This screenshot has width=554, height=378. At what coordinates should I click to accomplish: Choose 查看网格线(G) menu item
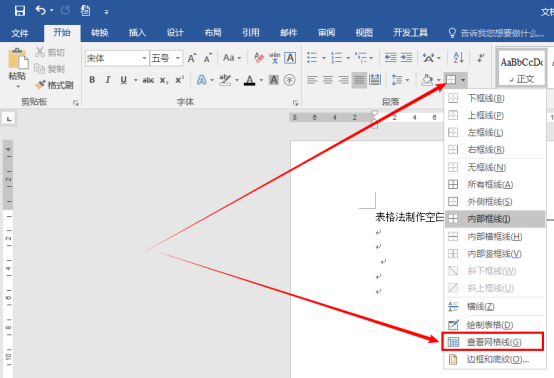(x=493, y=342)
